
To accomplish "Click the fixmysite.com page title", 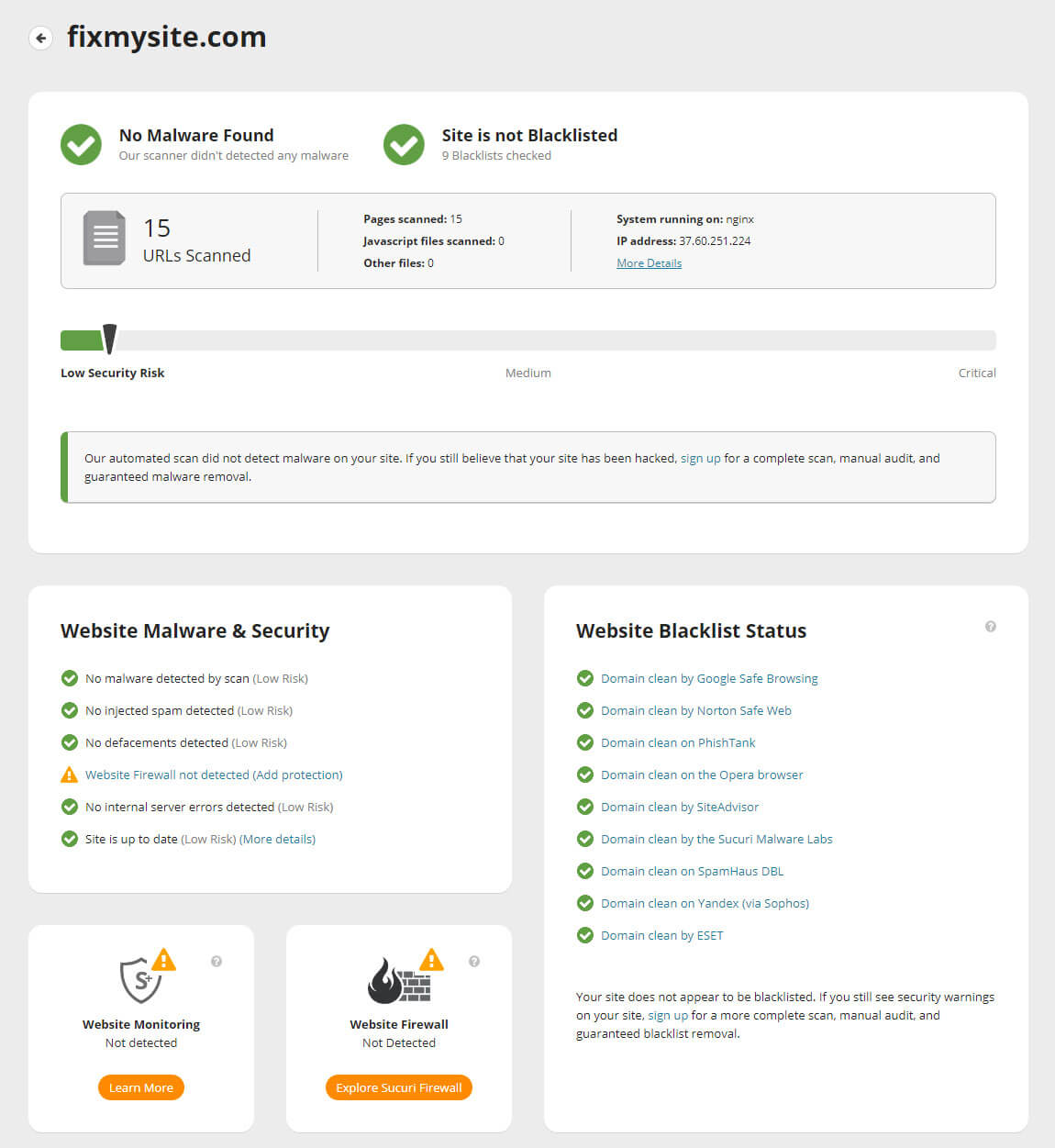I will [166, 37].
